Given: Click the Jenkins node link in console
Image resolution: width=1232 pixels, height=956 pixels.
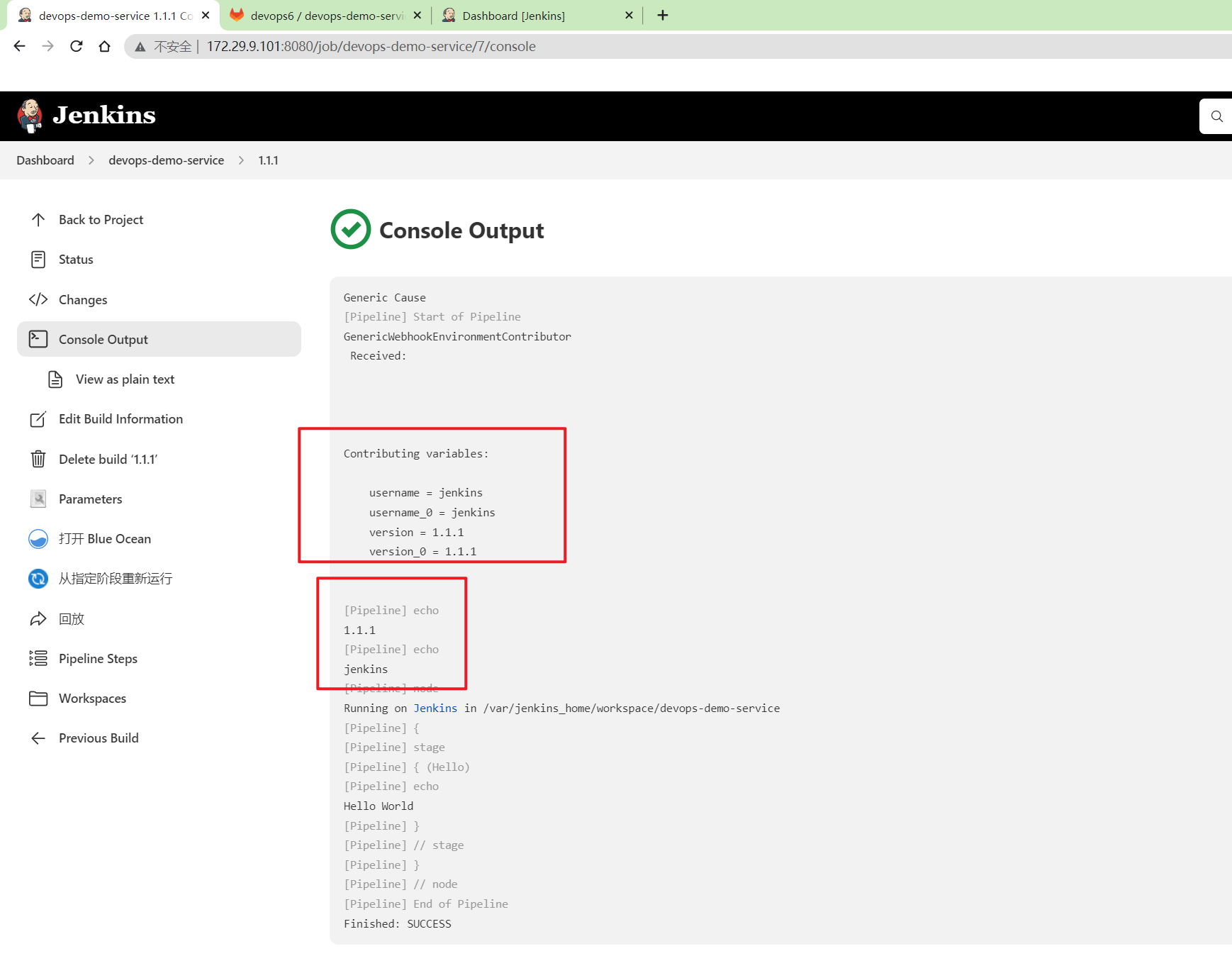Looking at the screenshot, I should [435, 708].
